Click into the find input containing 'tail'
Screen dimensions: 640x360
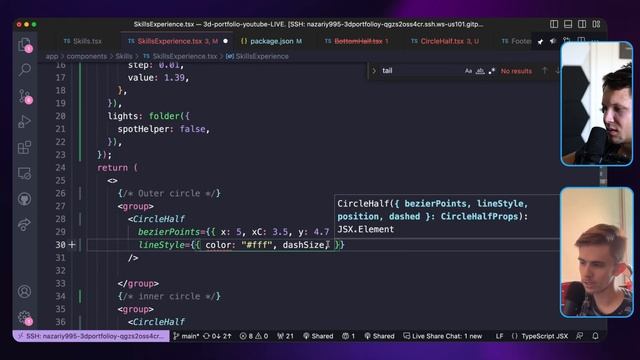(x=420, y=71)
